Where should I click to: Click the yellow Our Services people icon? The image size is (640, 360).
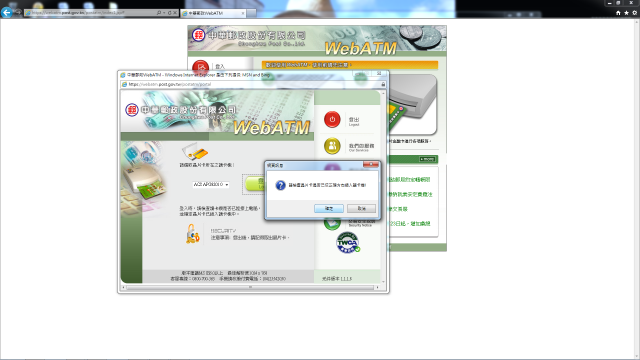tap(332, 146)
